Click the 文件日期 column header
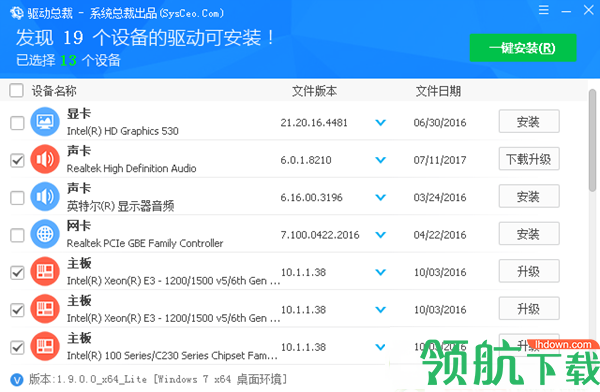 (439, 91)
